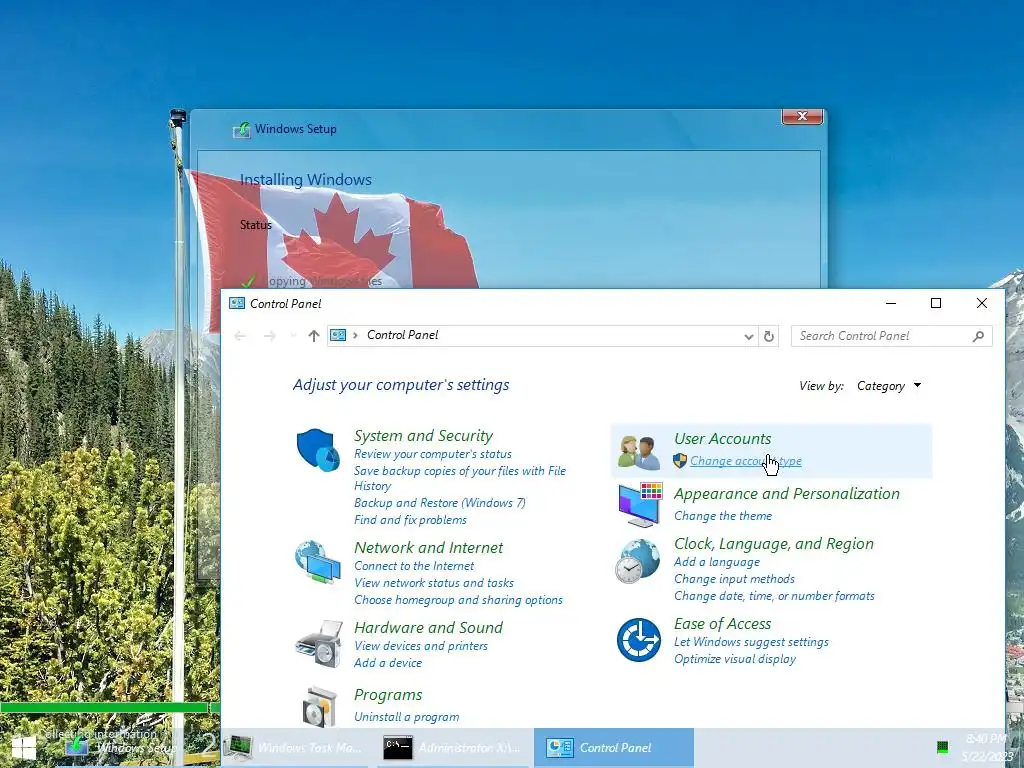The image size is (1024, 768).
Task: Click the Control Panel breadcrumb in address bar
Action: click(x=402, y=335)
